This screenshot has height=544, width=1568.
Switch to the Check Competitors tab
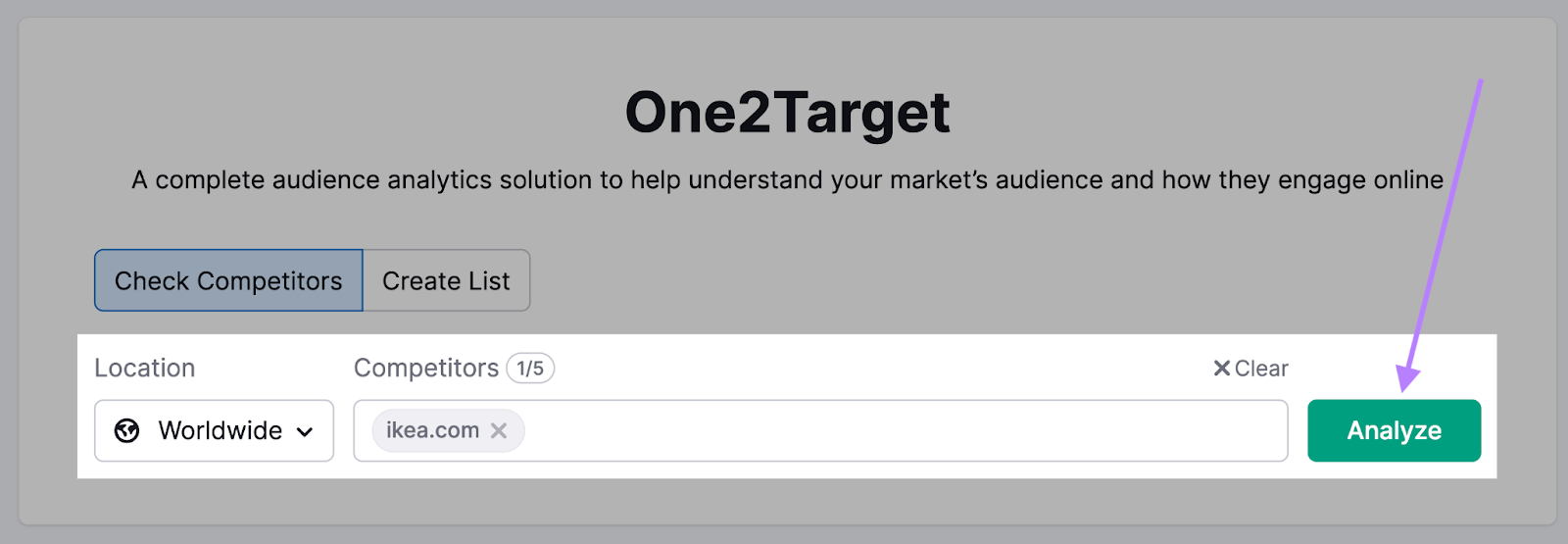tap(228, 281)
